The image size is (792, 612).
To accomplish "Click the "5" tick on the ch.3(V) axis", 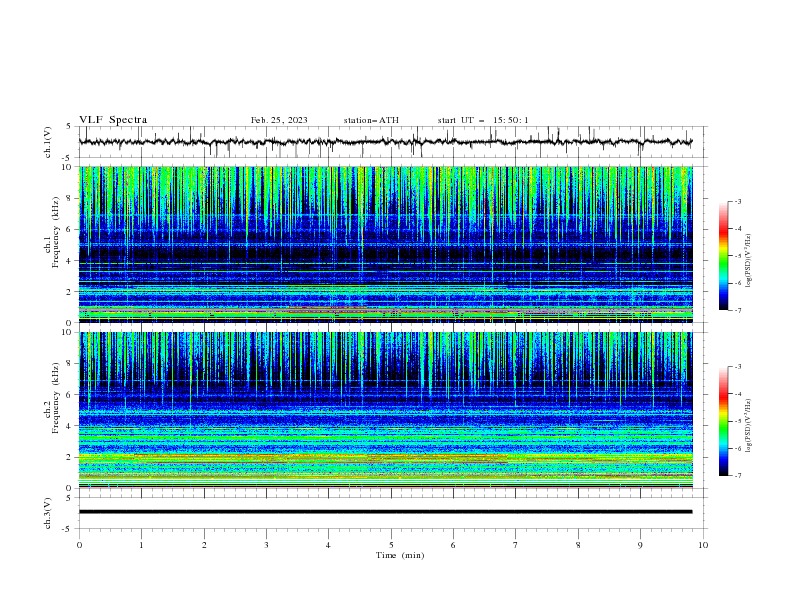I will pyautogui.click(x=69, y=498).
